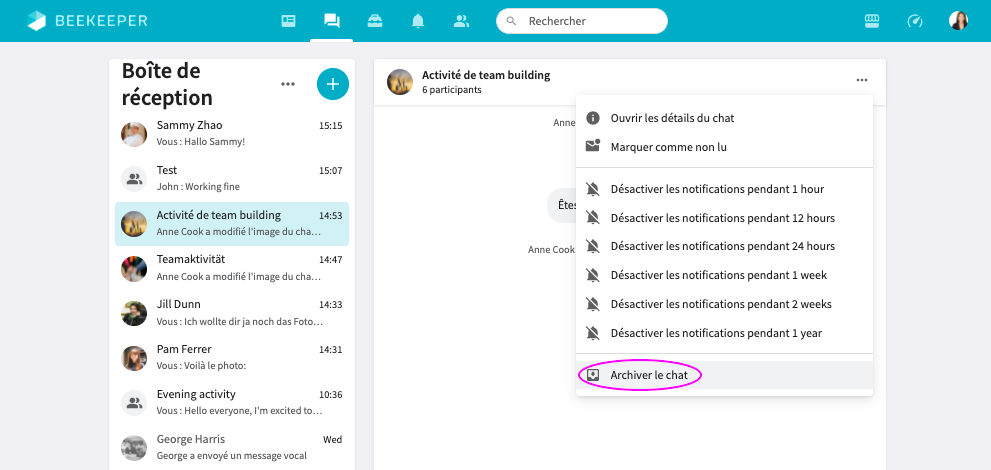Open the user profile avatar menu

point(958,21)
